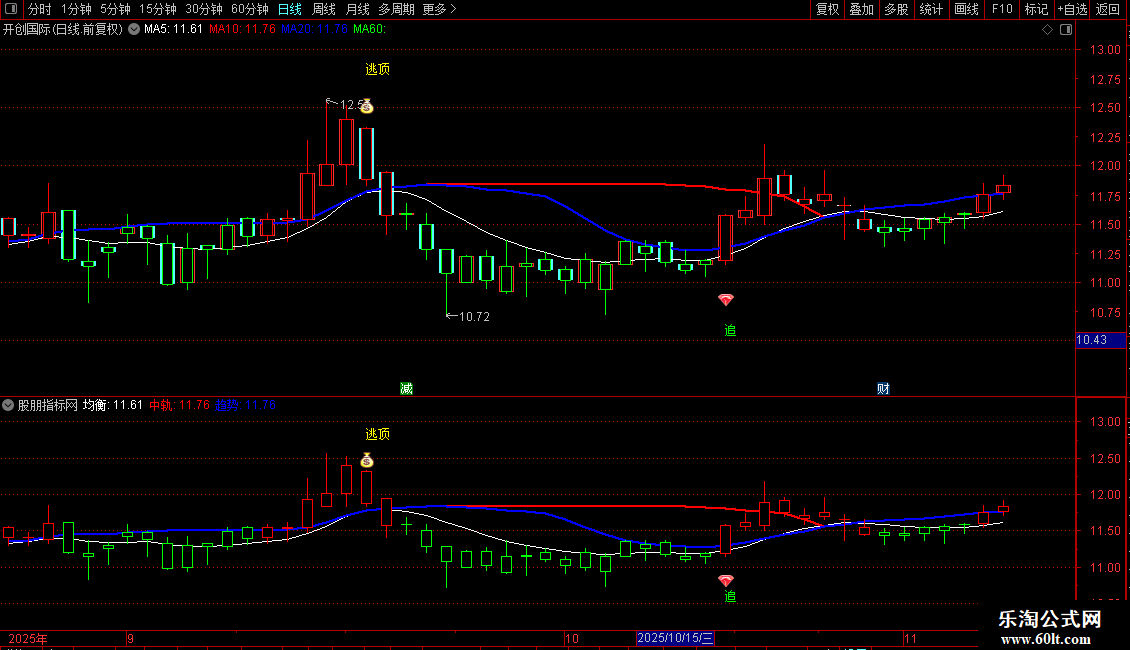
Task: Click the 统计 statistics button
Action: [931, 9]
